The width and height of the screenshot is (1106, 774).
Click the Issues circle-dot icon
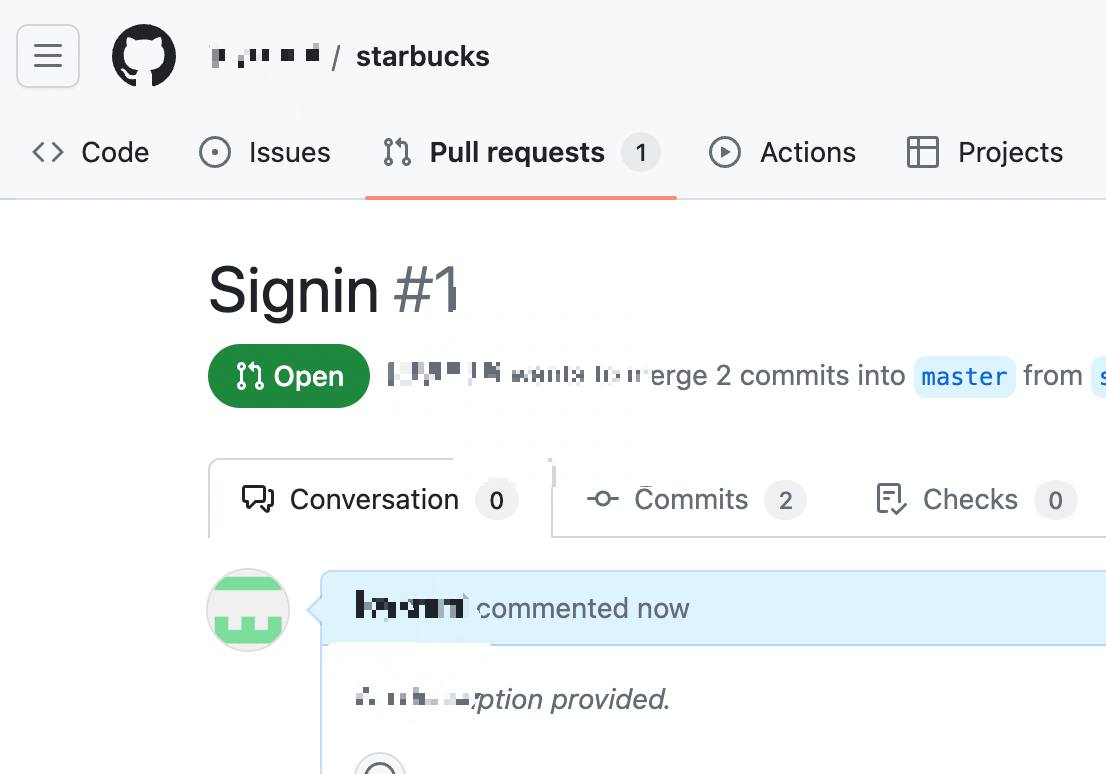point(215,152)
